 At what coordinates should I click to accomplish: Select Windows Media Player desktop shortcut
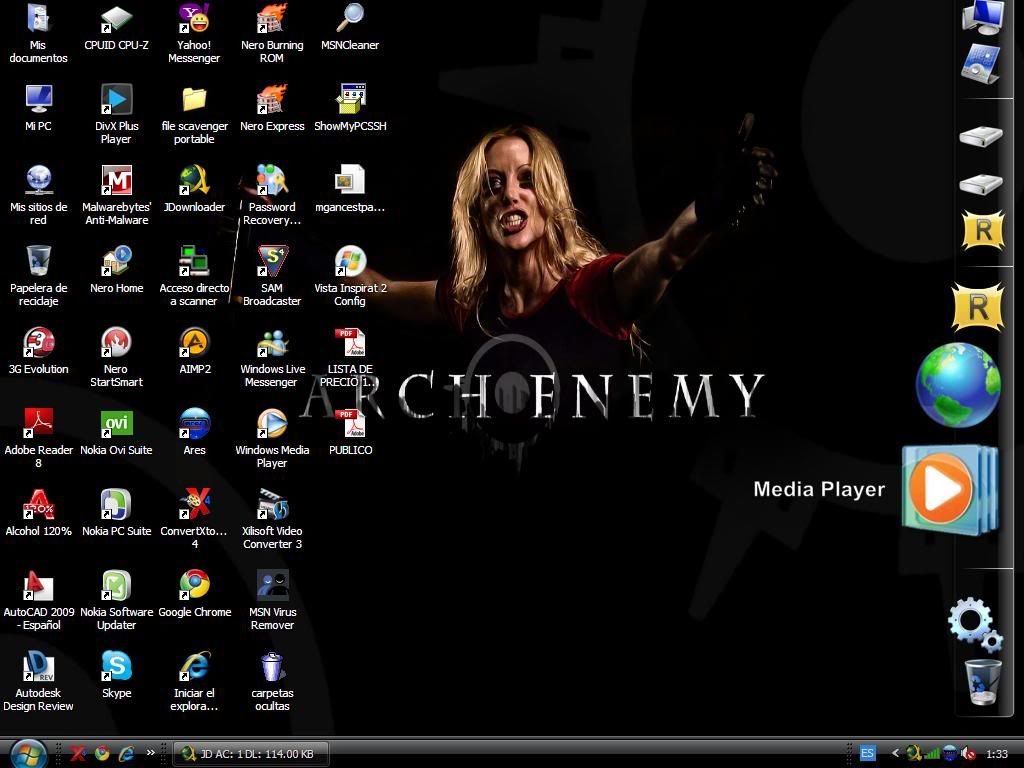tap(272, 438)
